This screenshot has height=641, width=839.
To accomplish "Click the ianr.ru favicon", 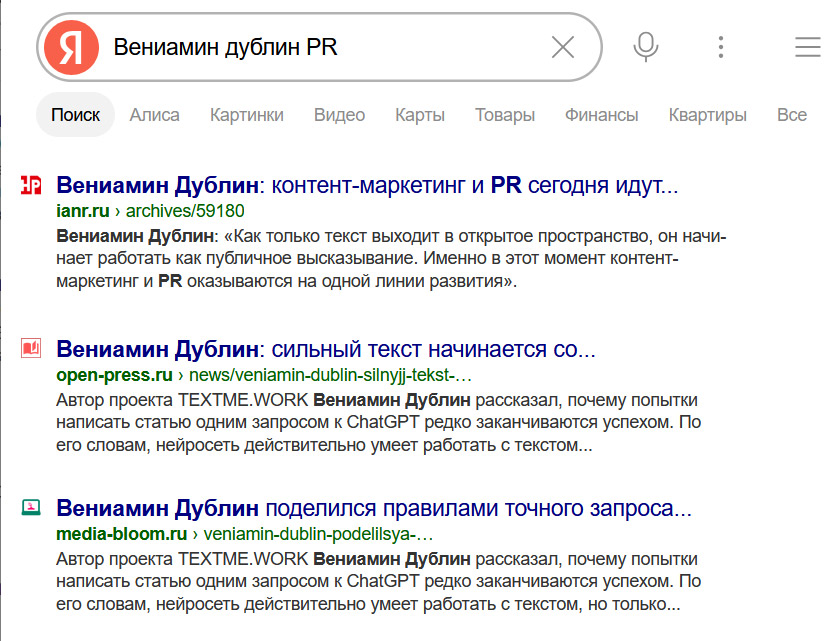I will (31, 185).
